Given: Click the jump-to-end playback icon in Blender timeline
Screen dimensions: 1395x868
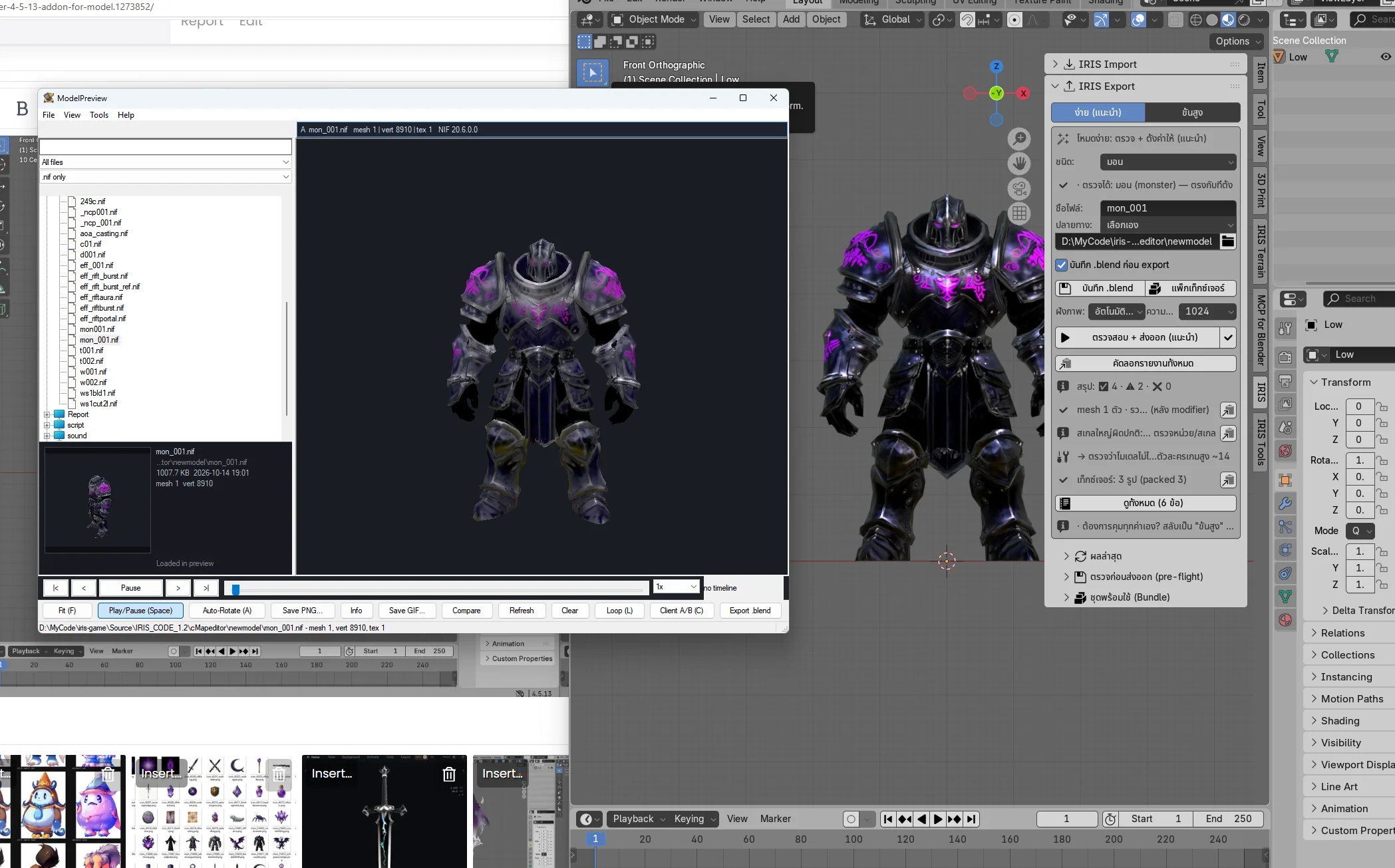Looking at the screenshot, I should pyautogui.click(x=971, y=819).
